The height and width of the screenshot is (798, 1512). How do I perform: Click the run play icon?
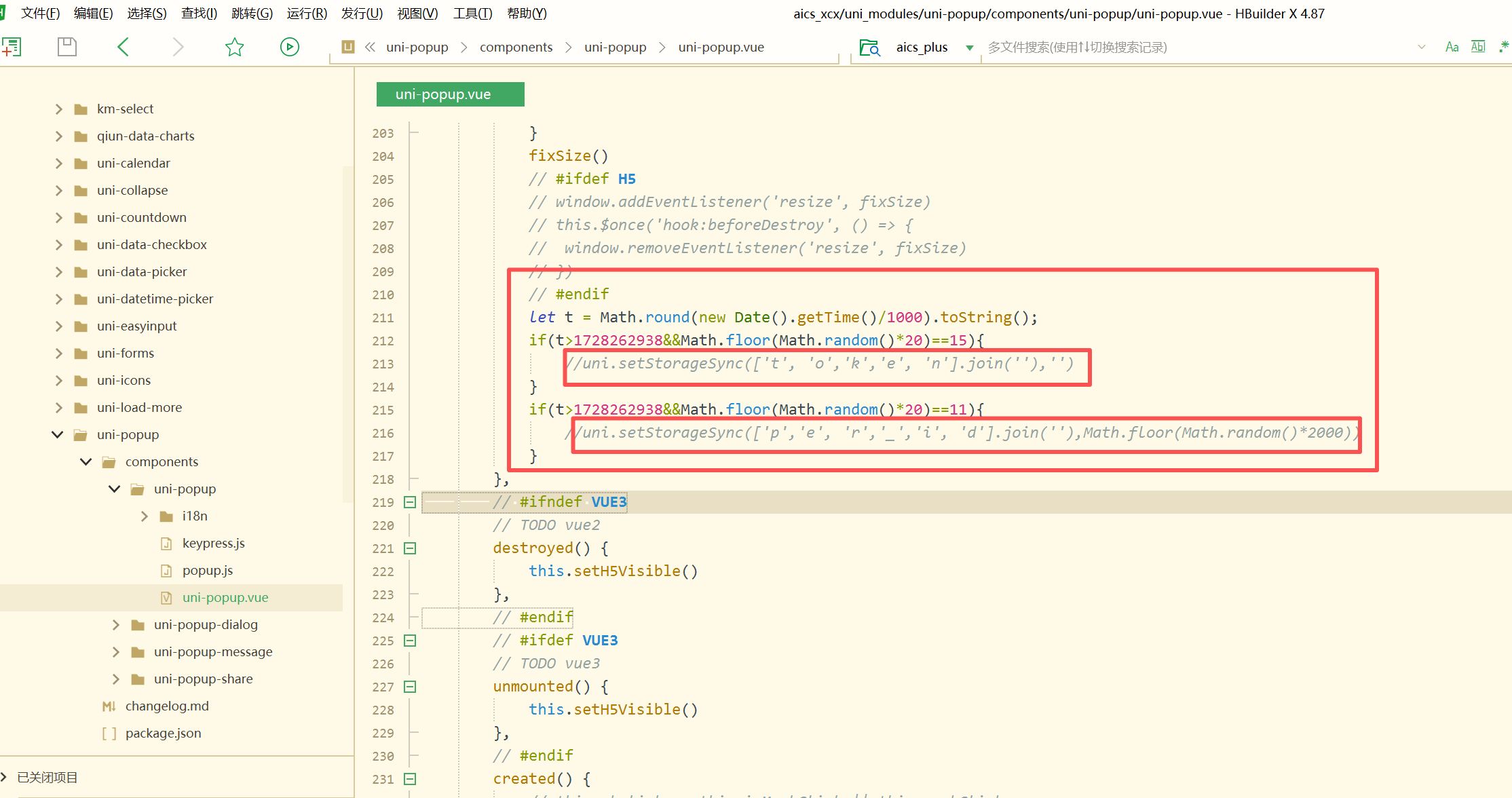pos(290,47)
